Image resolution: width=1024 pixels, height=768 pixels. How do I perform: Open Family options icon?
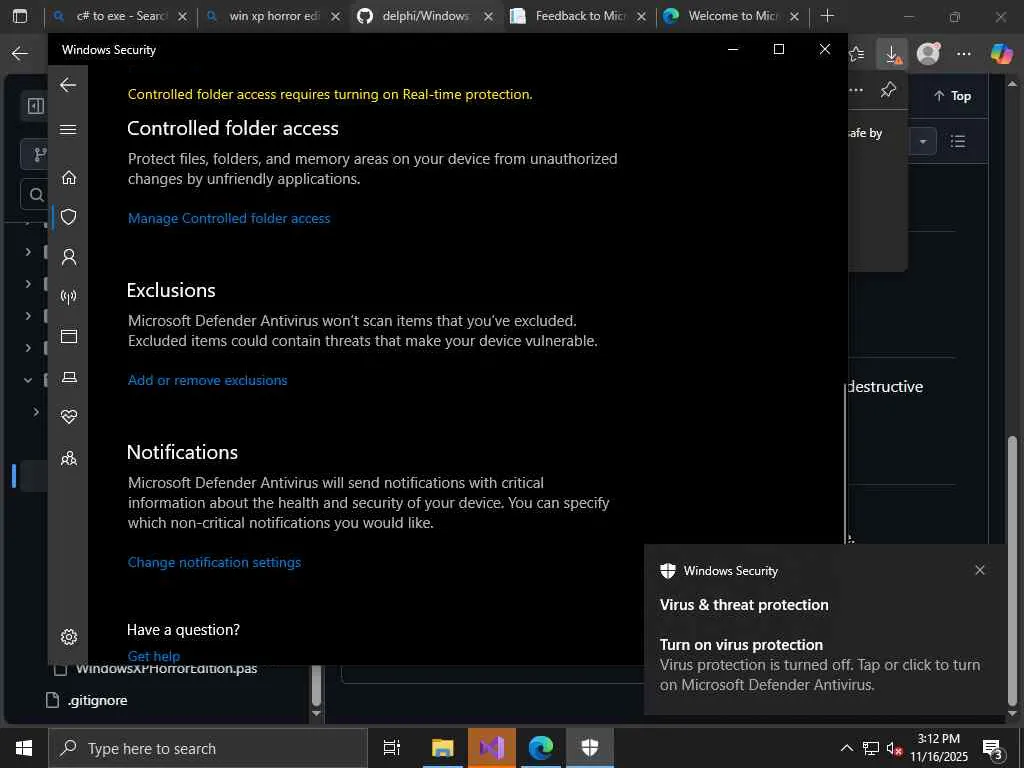pyautogui.click(x=69, y=458)
